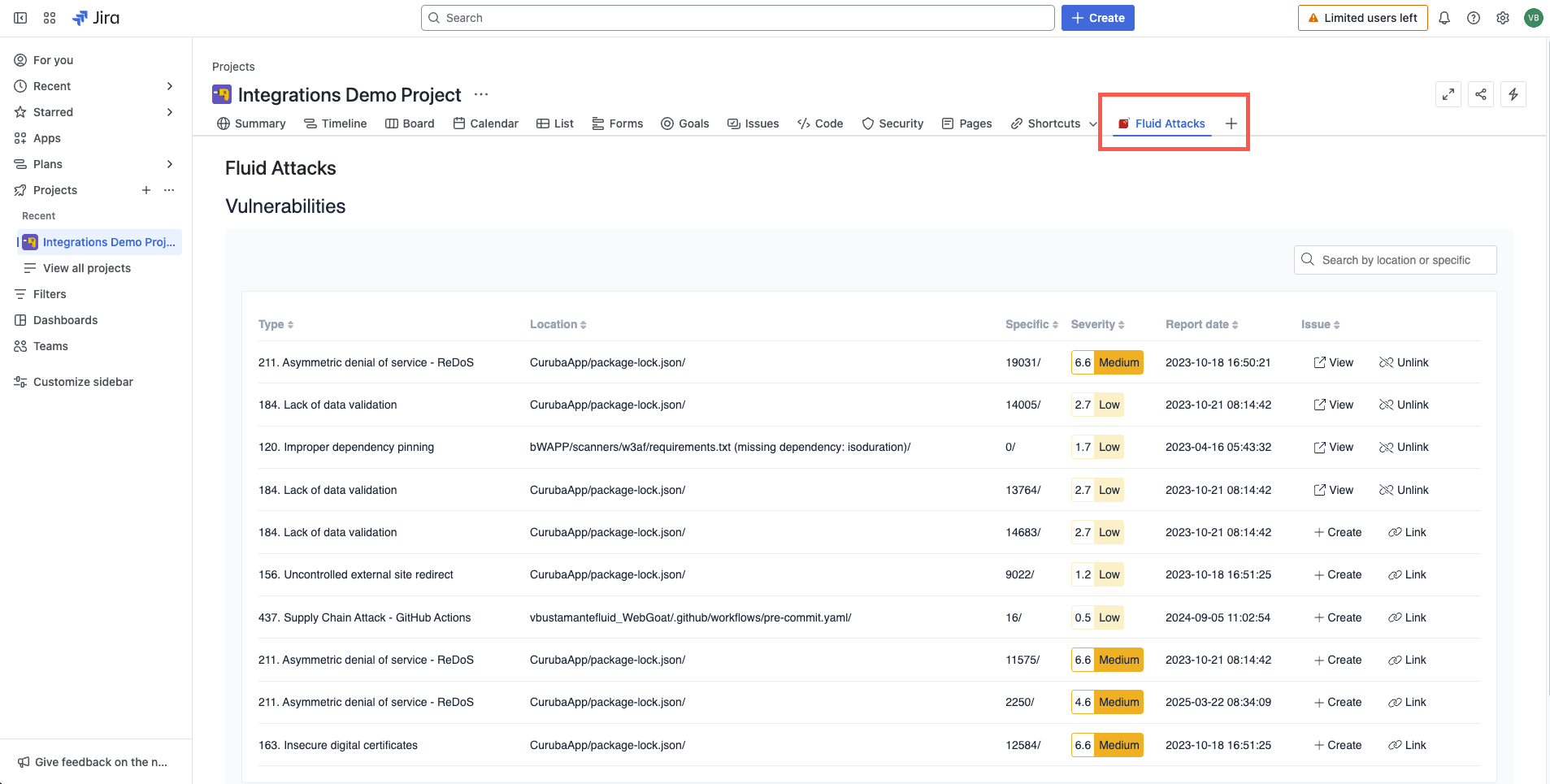1550x784 pixels.
Task: Expand the Recent sidebar section
Action: [x=170, y=86]
